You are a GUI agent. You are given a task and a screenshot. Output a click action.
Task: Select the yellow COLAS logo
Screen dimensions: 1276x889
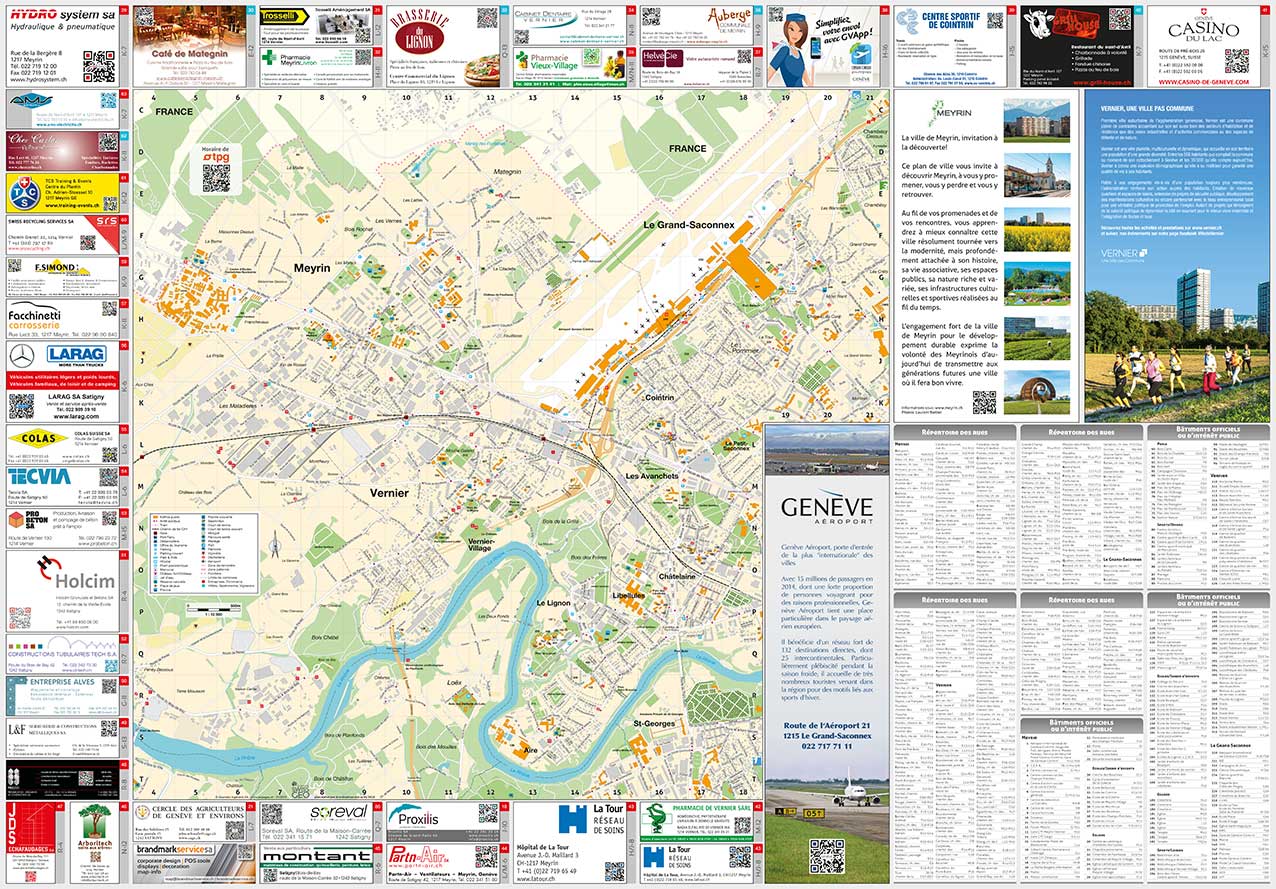click(37, 438)
